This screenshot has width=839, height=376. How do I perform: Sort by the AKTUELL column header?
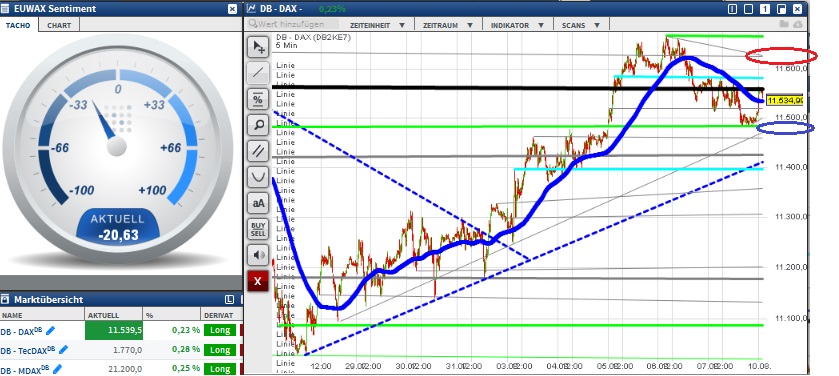pos(113,315)
